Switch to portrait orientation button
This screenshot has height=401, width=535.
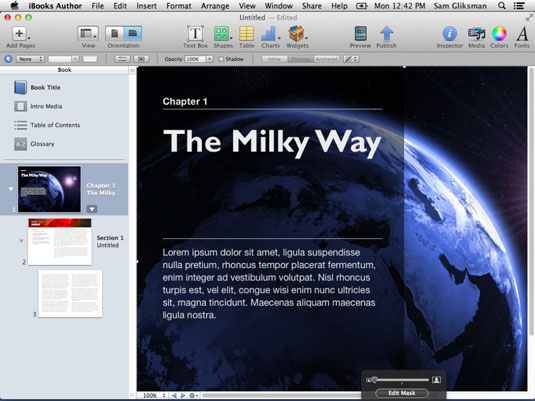click(x=114, y=33)
